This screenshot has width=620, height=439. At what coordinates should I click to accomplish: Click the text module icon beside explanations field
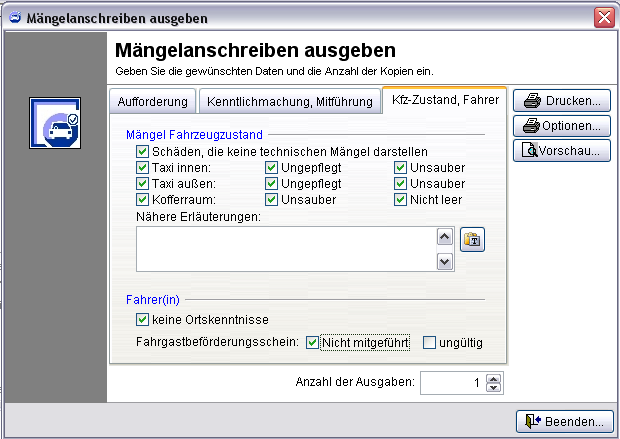472,239
